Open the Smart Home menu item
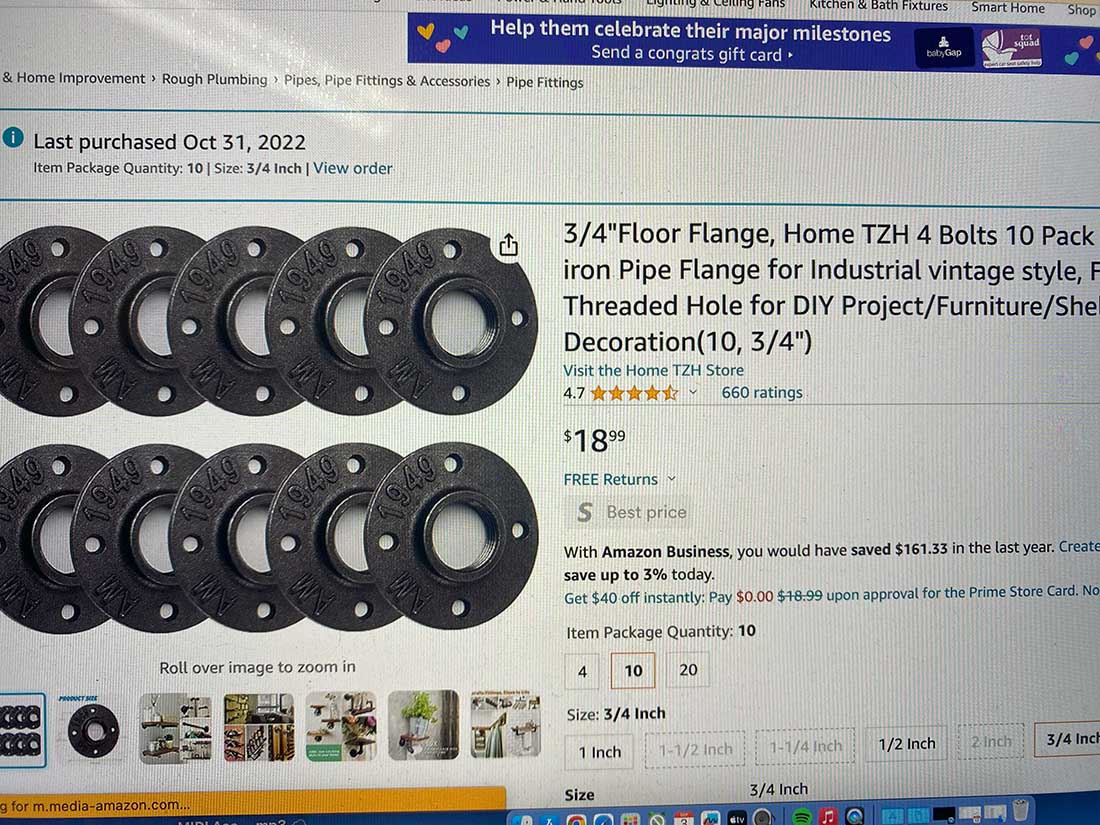Image resolution: width=1100 pixels, height=825 pixels. pos(1007,8)
